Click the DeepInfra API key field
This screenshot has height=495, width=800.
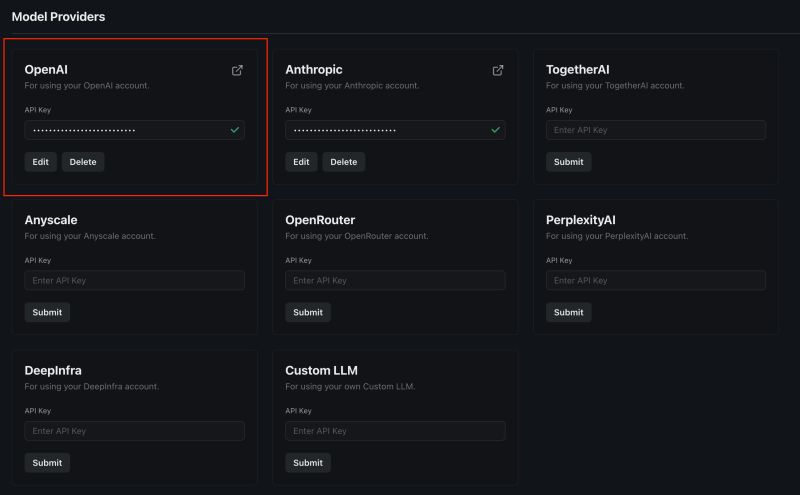(135, 431)
